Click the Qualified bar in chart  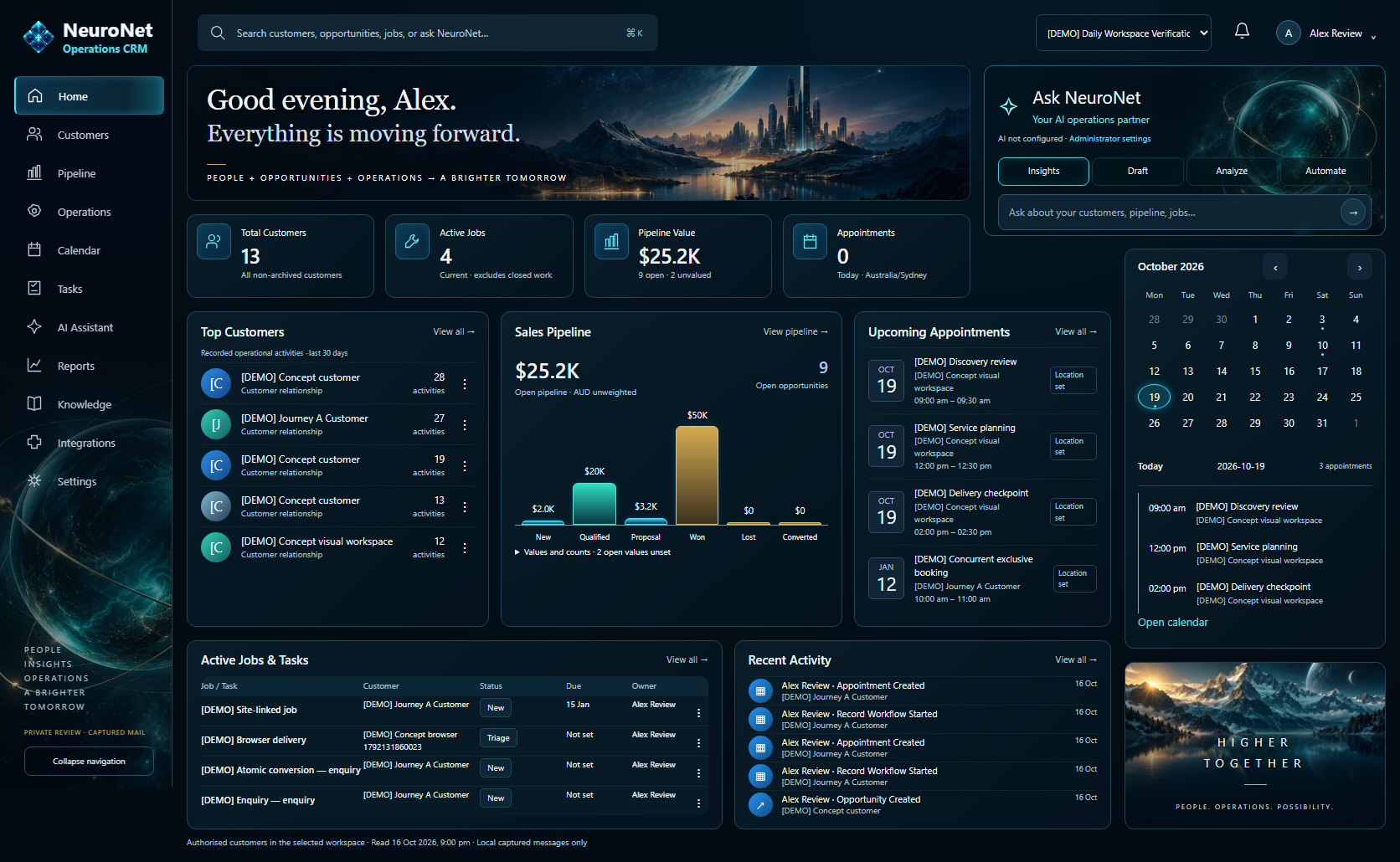(594, 504)
